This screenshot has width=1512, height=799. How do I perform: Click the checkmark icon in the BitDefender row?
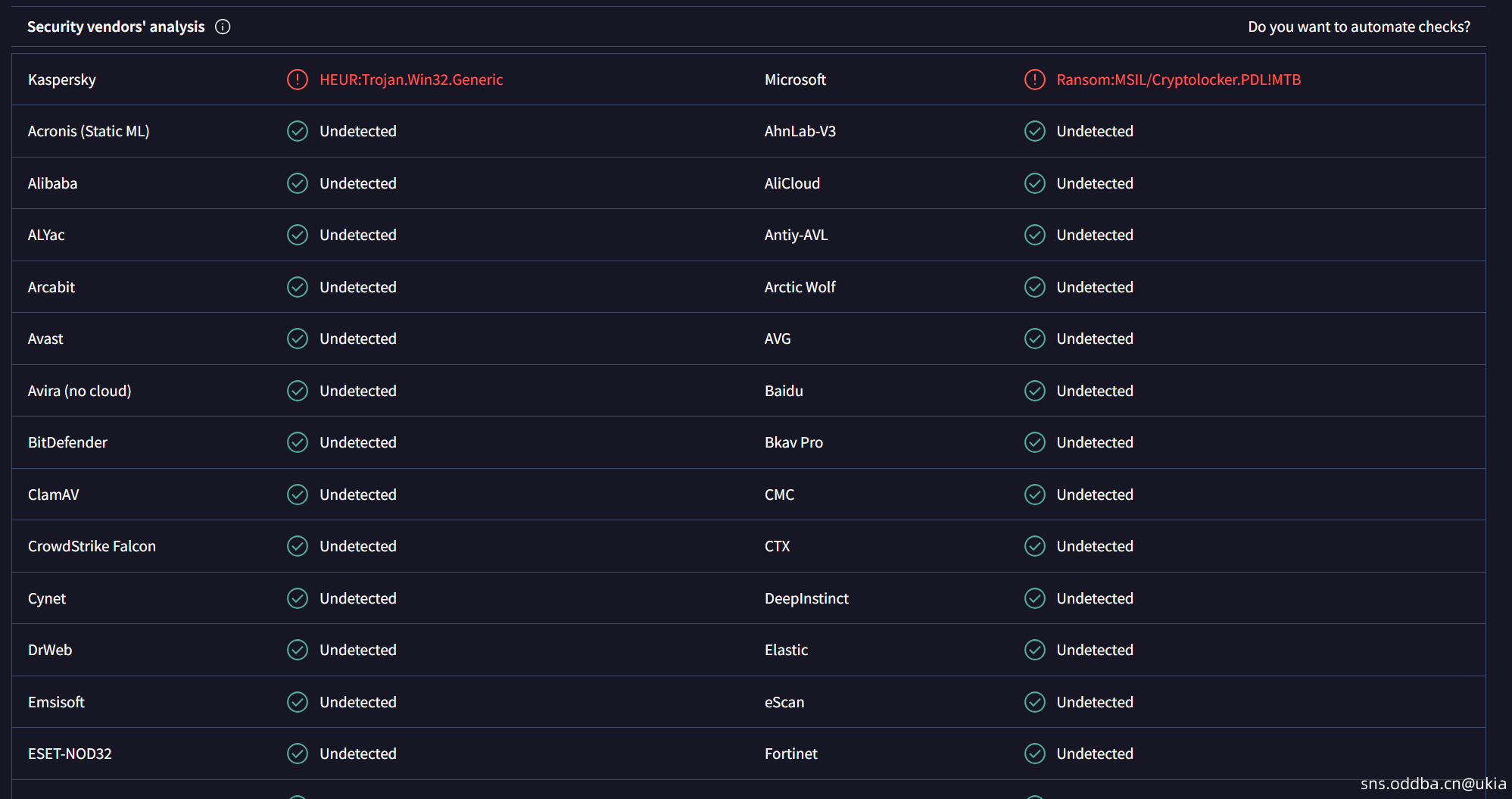click(x=298, y=442)
